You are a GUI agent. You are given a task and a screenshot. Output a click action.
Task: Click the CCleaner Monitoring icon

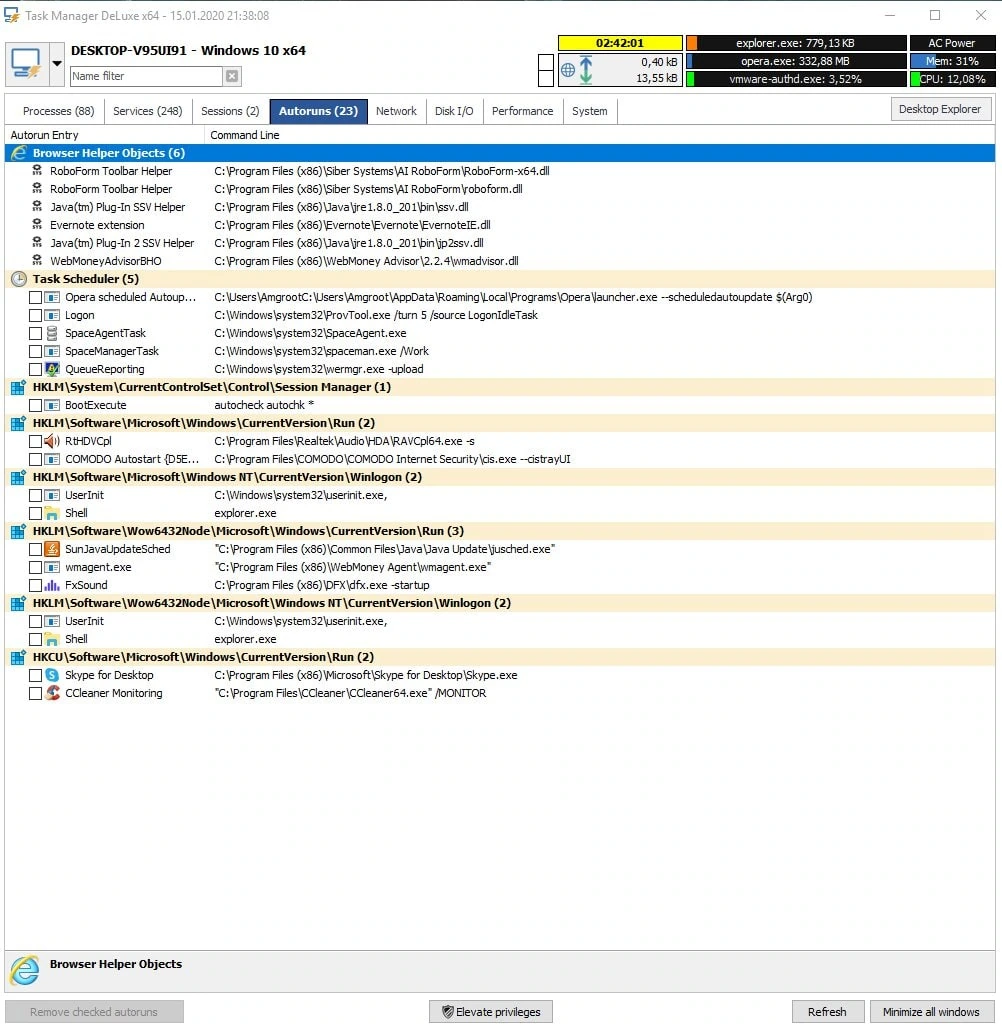52,693
